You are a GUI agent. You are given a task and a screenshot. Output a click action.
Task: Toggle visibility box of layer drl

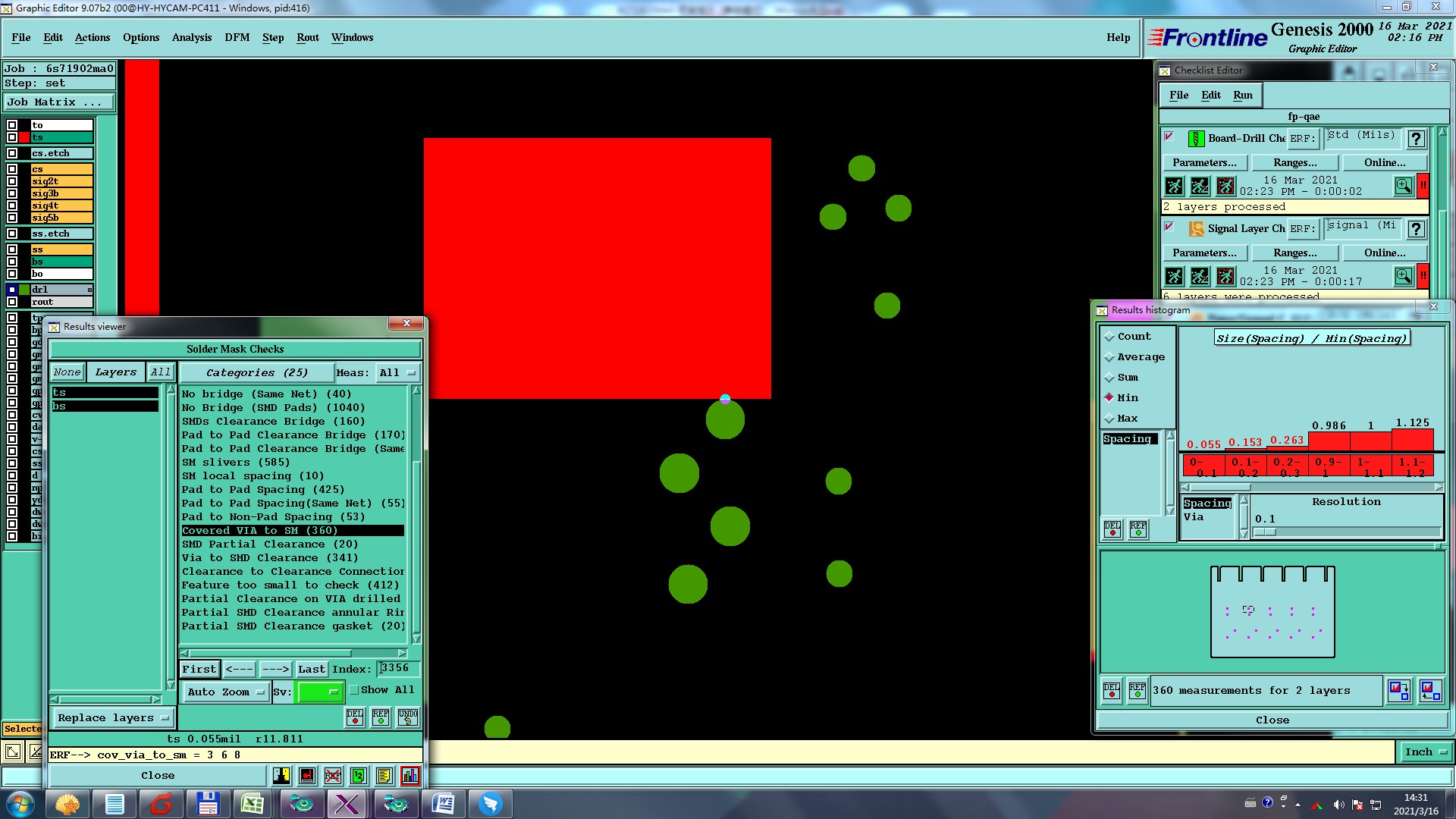tap(12, 290)
